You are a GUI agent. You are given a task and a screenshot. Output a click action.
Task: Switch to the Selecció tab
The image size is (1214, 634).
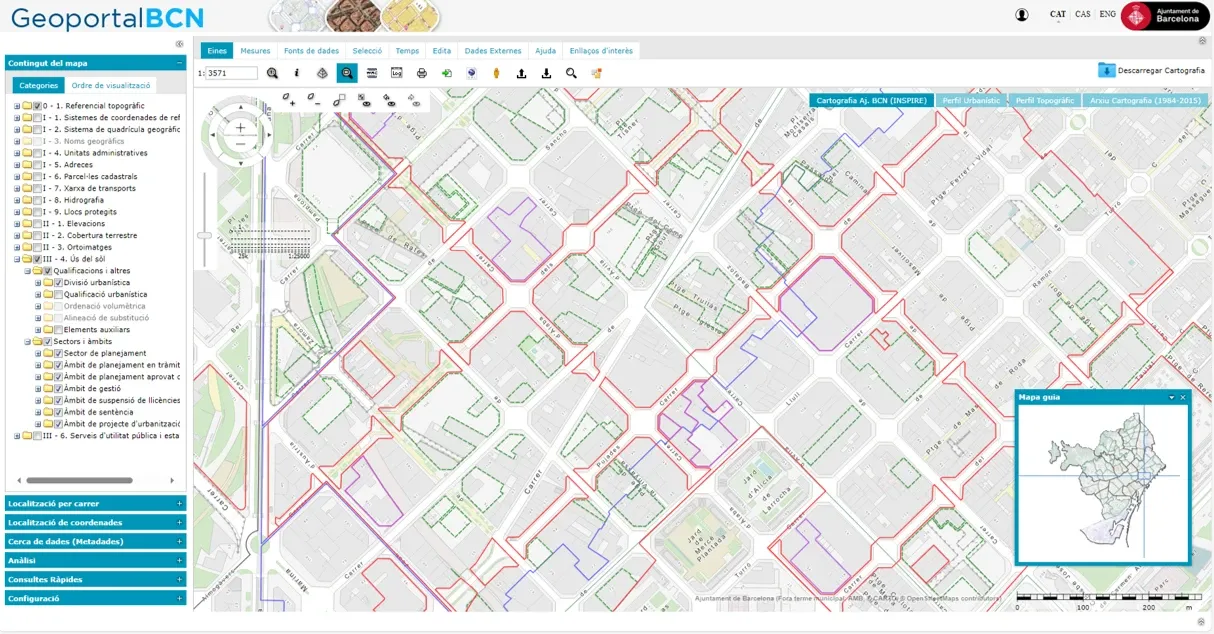(367, 51)
